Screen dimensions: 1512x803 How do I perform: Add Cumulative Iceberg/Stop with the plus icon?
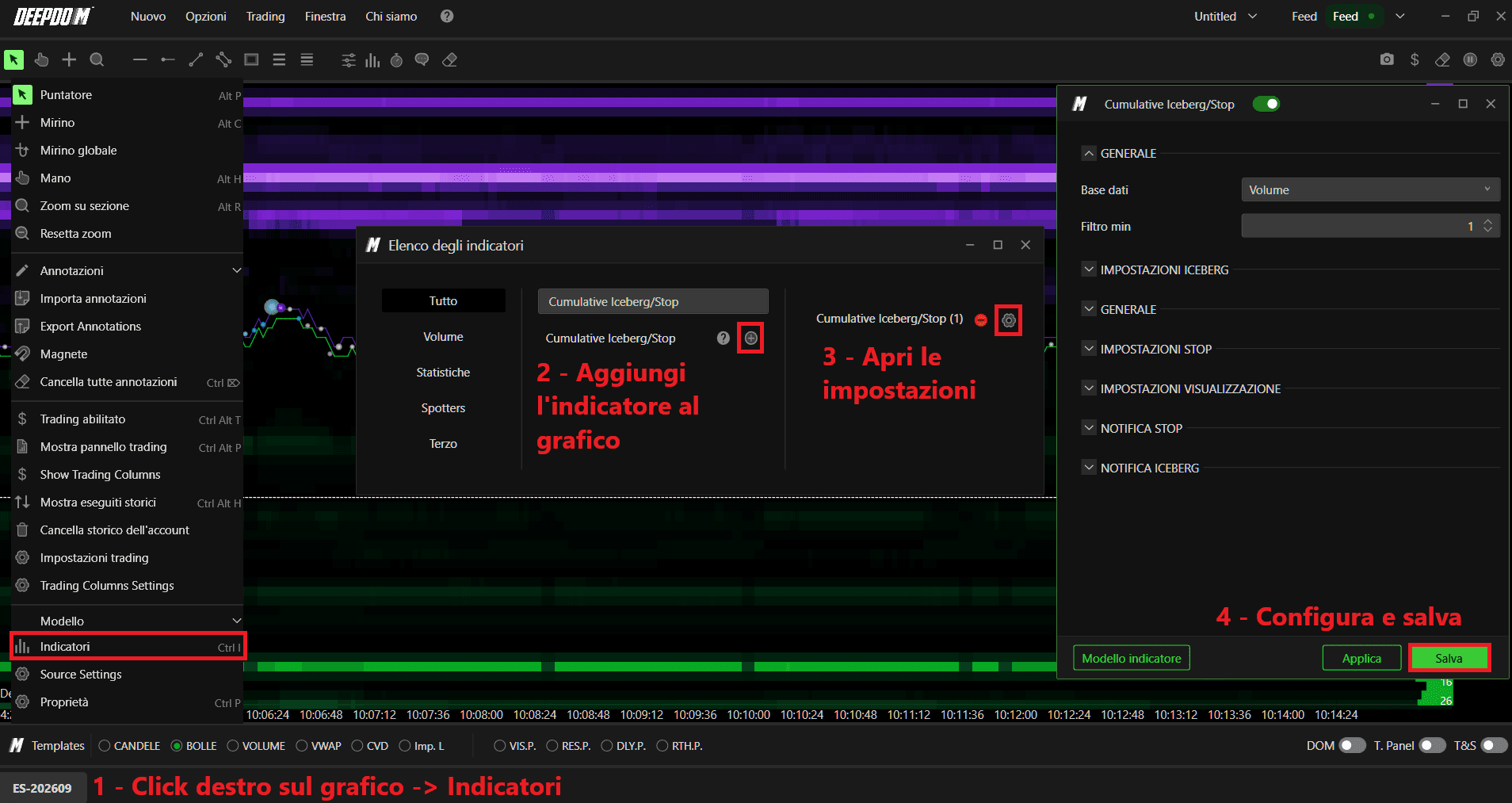coord(750,338)
